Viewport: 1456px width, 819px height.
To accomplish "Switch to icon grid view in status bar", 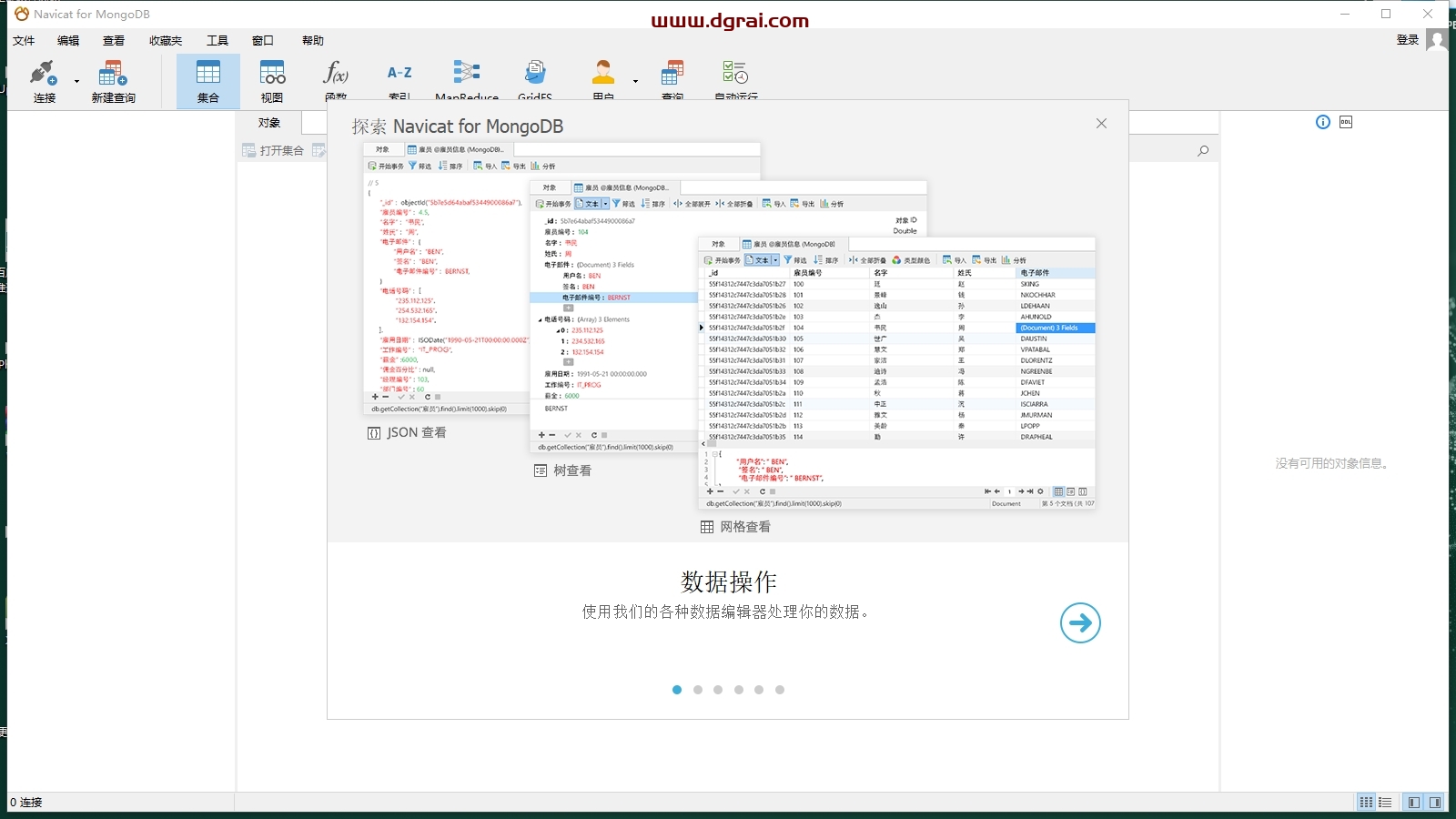I will coord(1366,803).
